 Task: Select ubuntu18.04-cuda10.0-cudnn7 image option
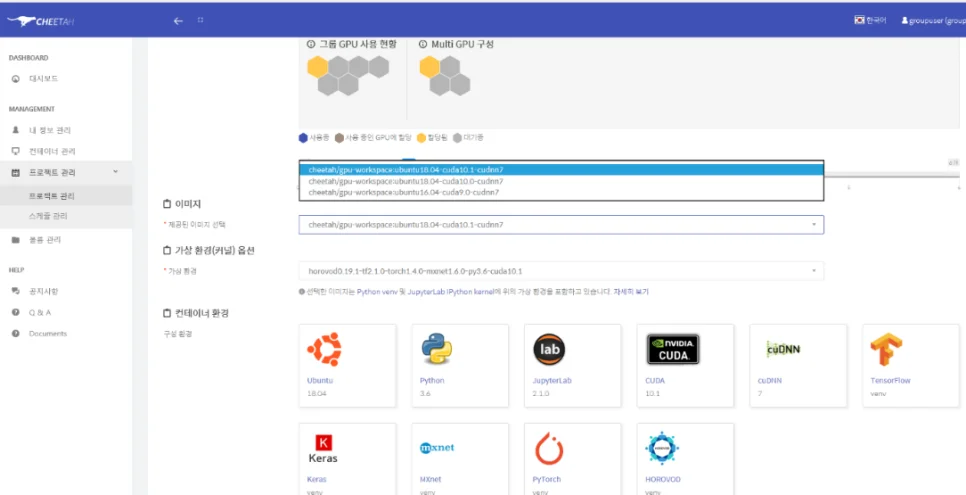click(405, 181)
